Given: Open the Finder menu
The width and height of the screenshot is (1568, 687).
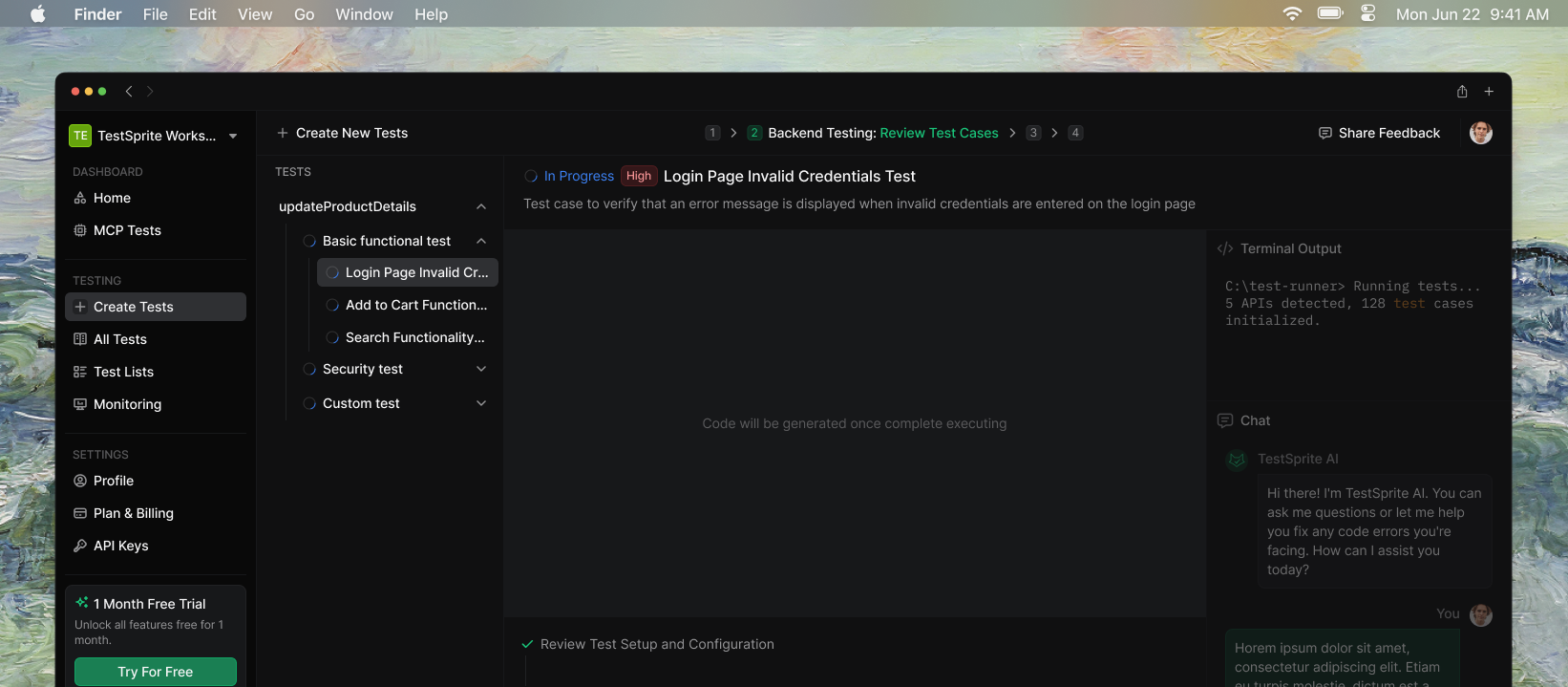Looking at the screenshot, I should [x=97, y=14].
